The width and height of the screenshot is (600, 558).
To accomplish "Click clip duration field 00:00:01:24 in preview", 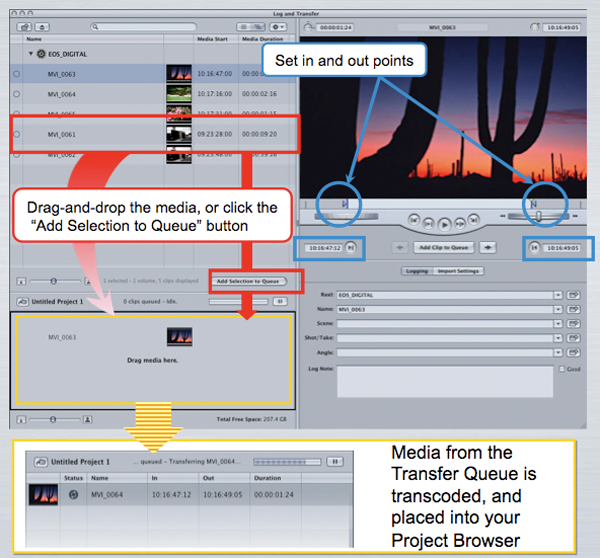I will tap(336, 28).
